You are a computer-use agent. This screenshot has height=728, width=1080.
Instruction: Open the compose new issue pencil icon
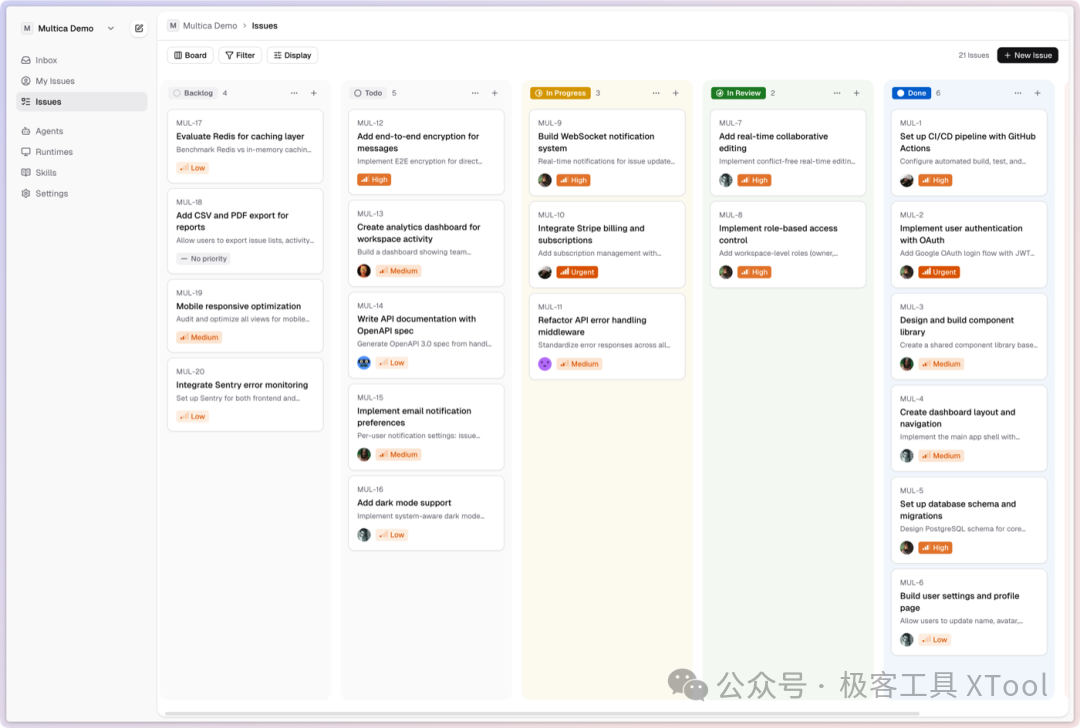point(139,28)
